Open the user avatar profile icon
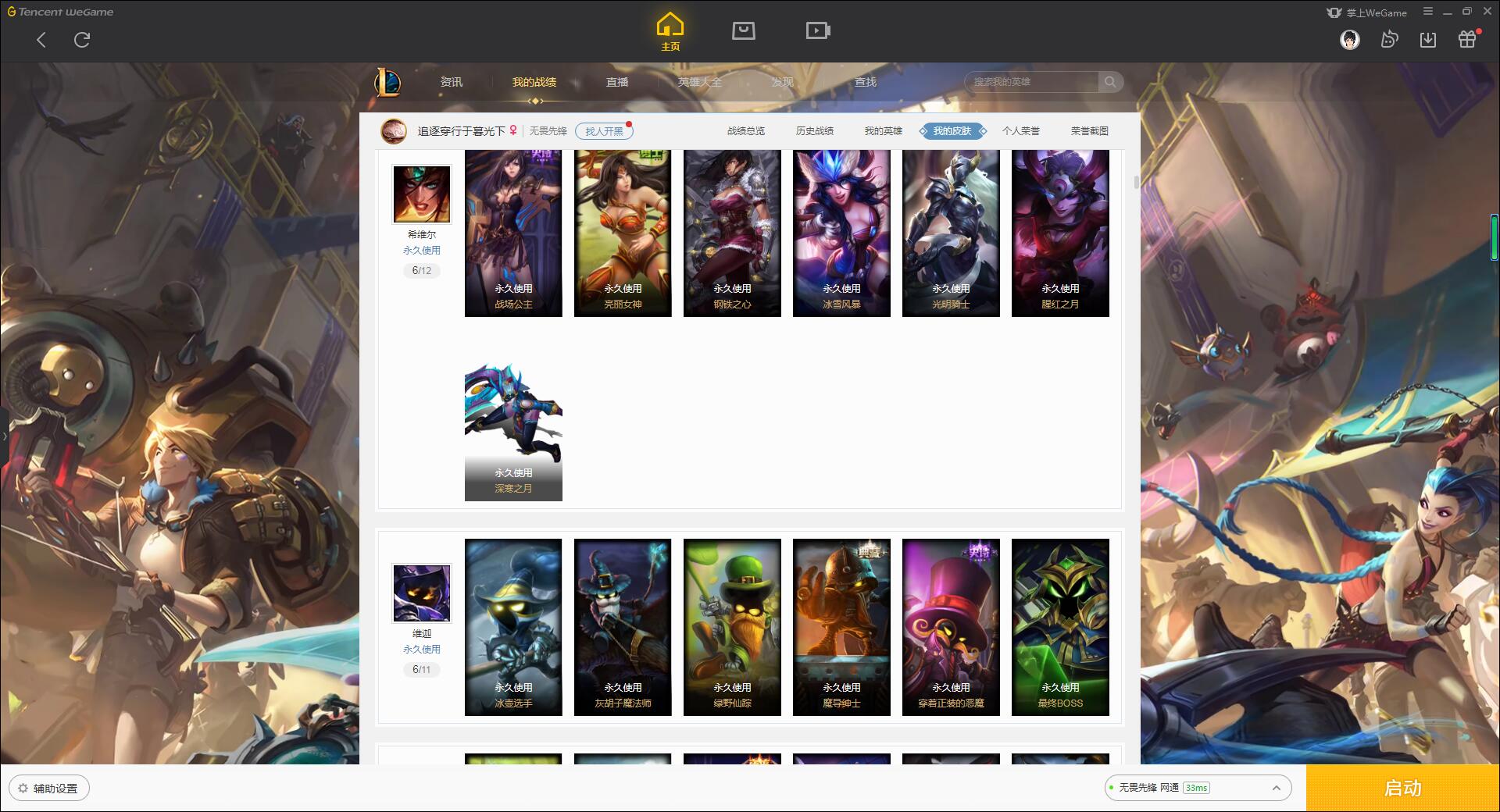 [1349, 40]
